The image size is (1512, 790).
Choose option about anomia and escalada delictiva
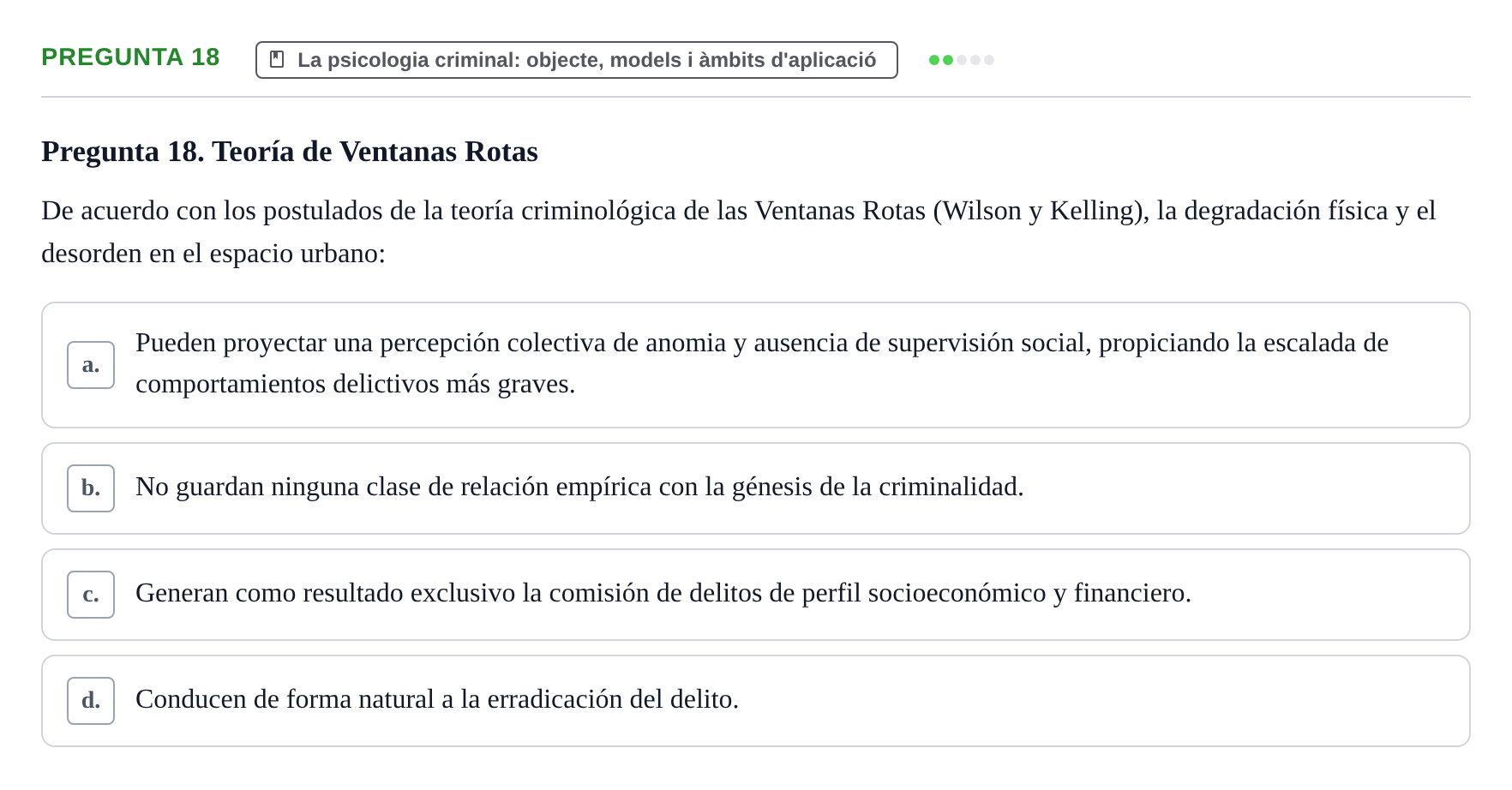756,365
